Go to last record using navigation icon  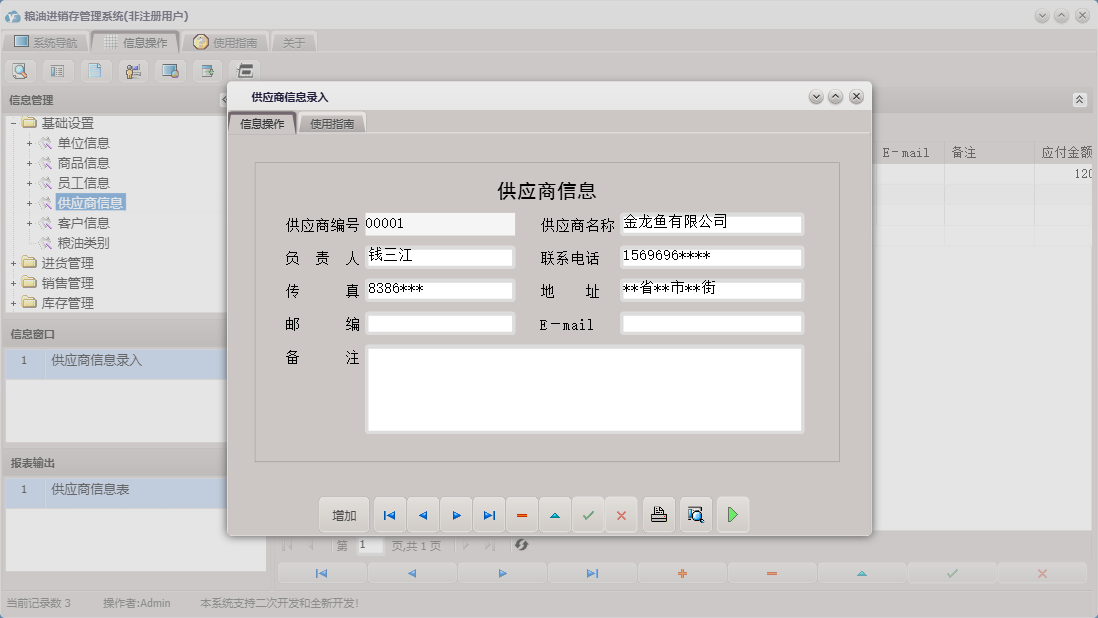click(489, 514)
